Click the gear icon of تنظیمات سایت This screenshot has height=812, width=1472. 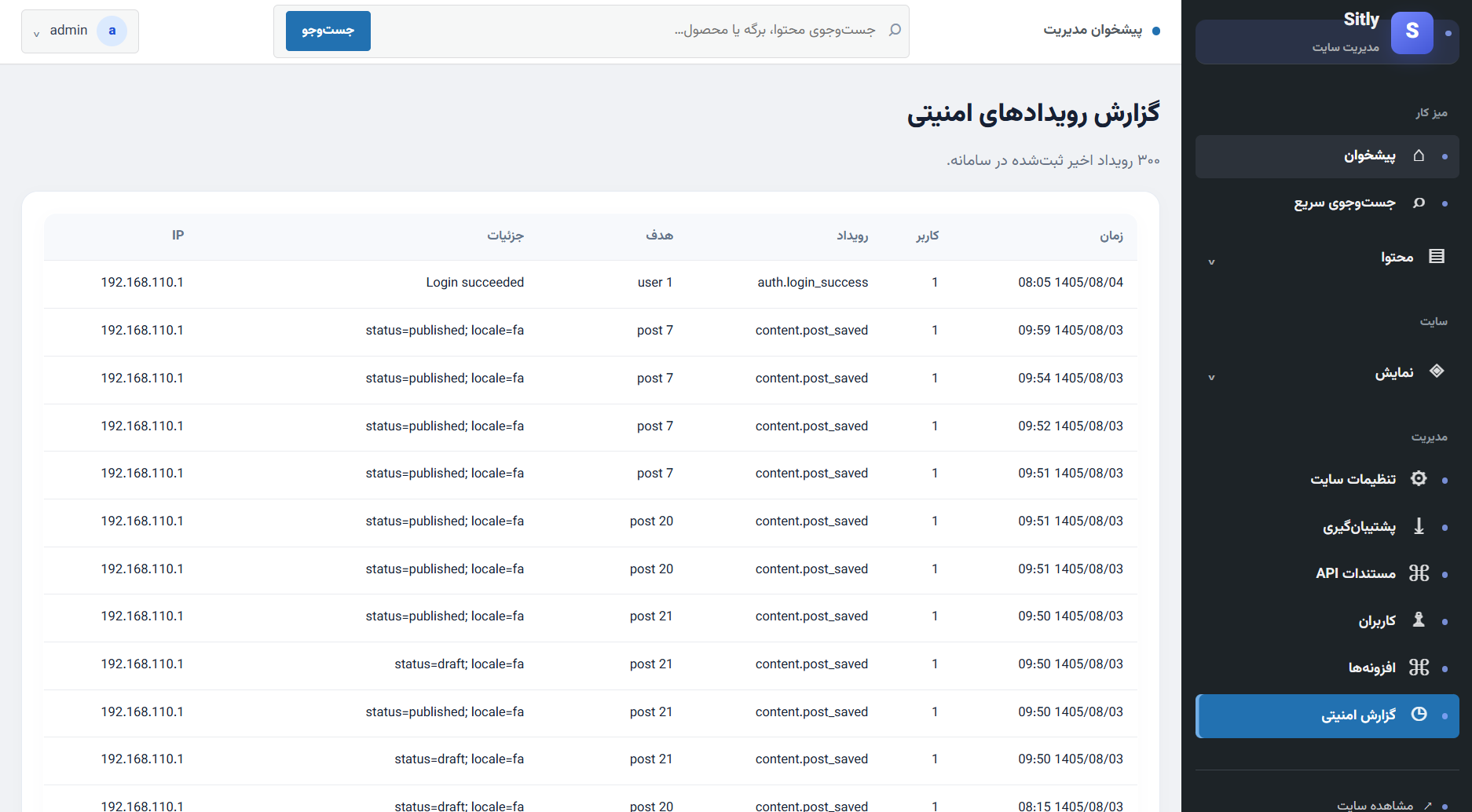click(1419, 478)
